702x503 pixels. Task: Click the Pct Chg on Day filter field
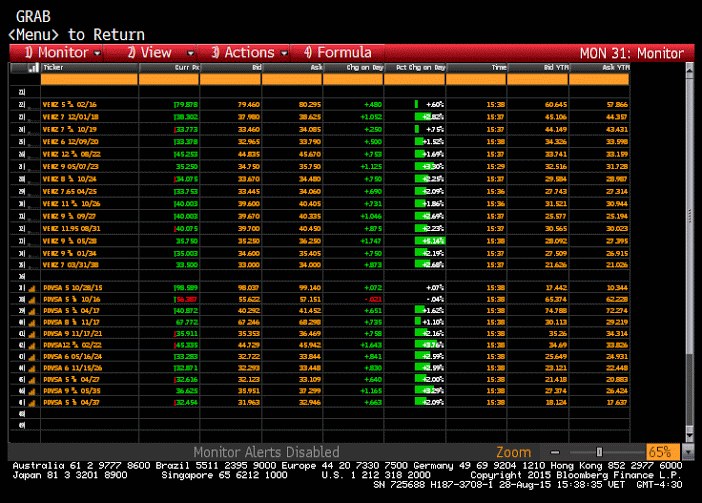pyautogui.click(x=415, y=80)
